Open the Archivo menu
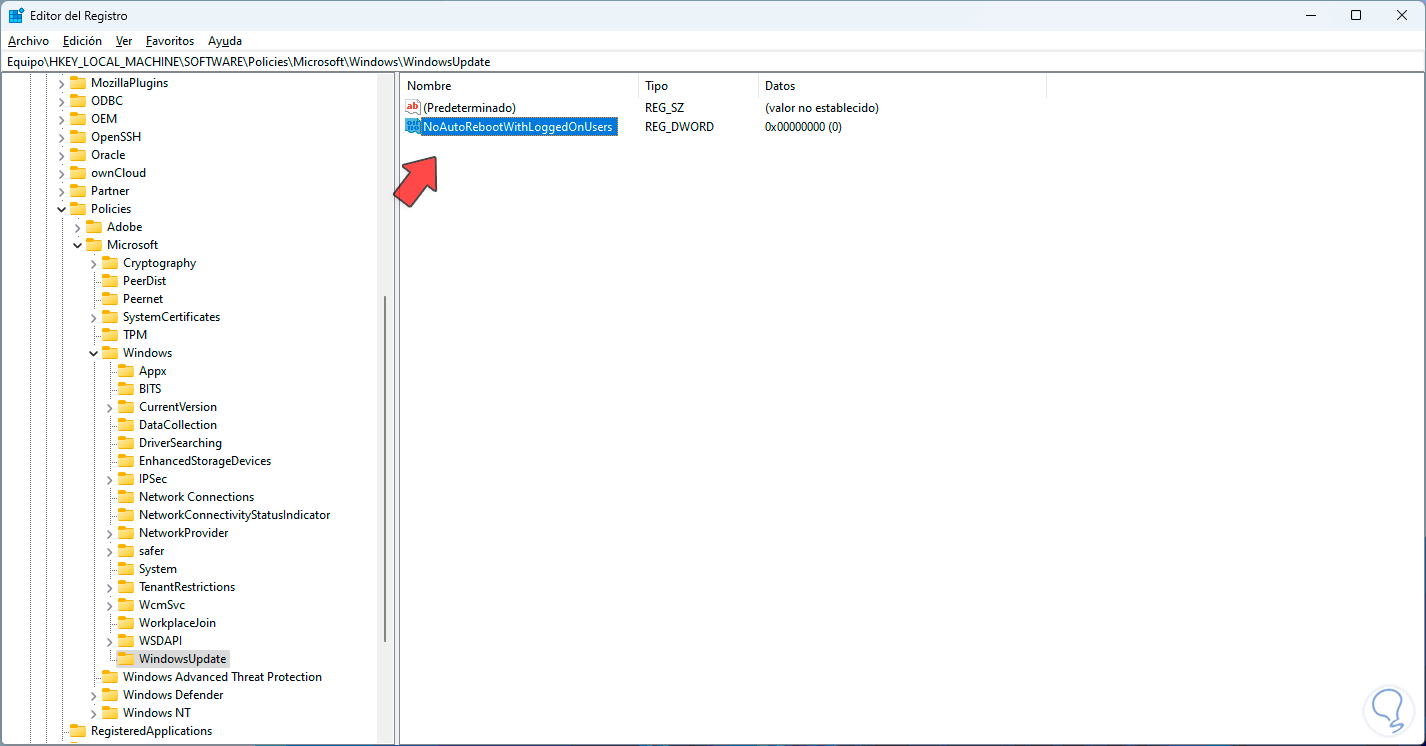This screenshot has width=1426, height=746. pos(28,41)
